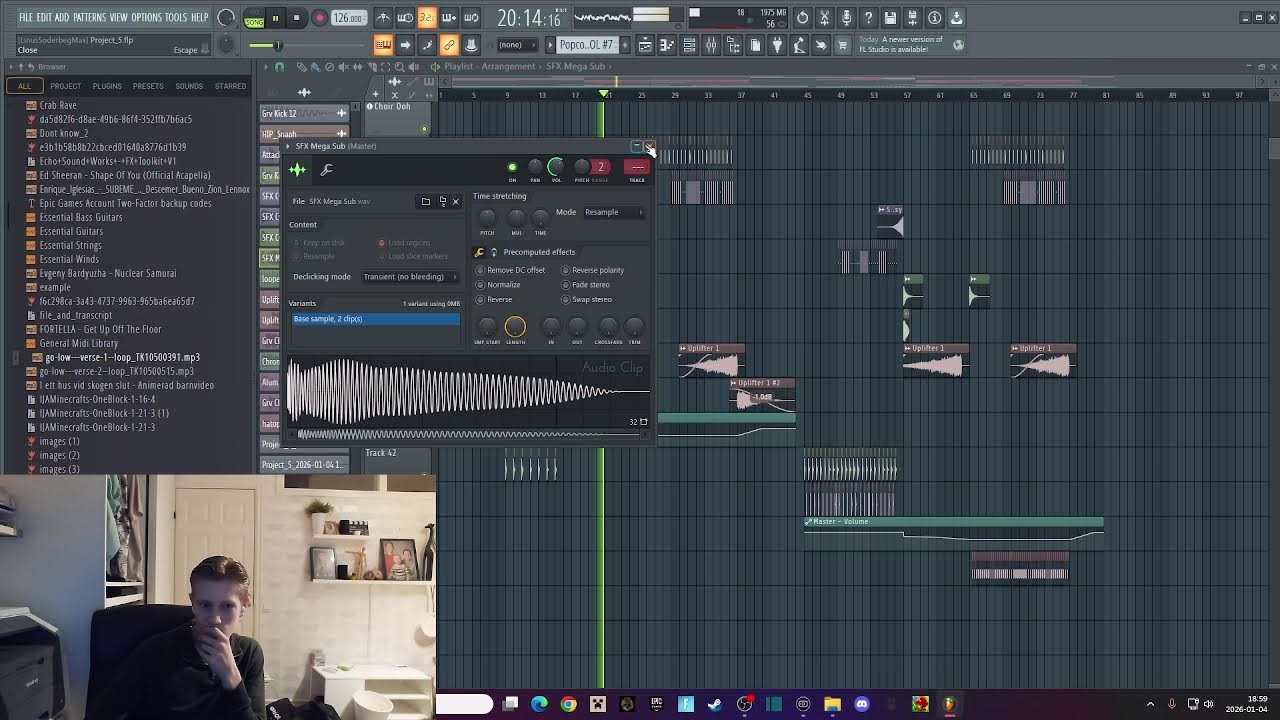This screenshot has height=720, width=1280.
Task: Click the save project floppy icon
Action: [890, 18]
